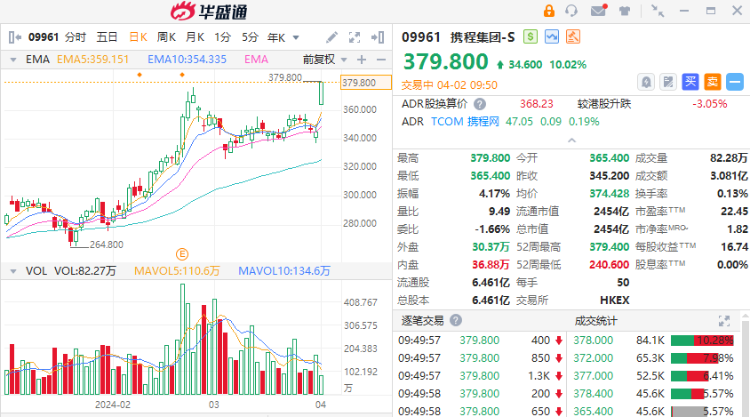Click the plus zoom-in chart icon
Viewport: 750px width, 417px height.
[x=362, y=60]
